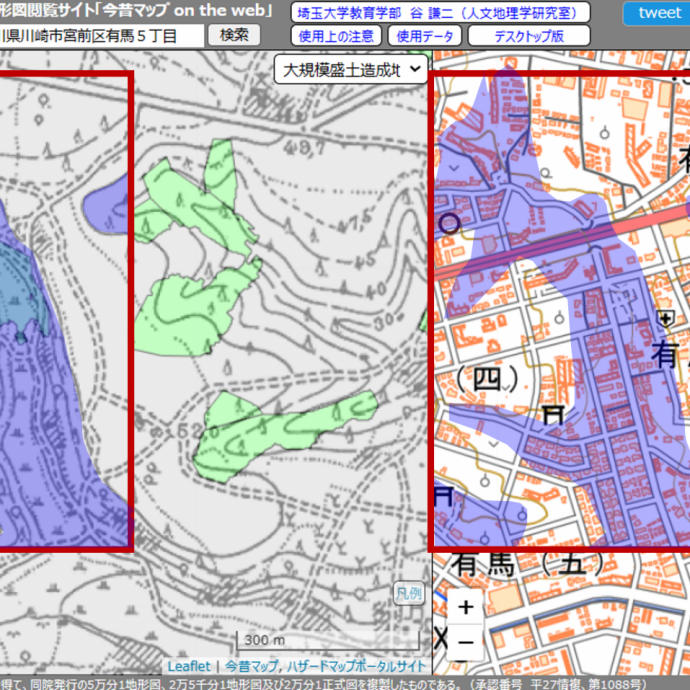Click the tweet button
The image size is (690, 690).
point(657,13)
